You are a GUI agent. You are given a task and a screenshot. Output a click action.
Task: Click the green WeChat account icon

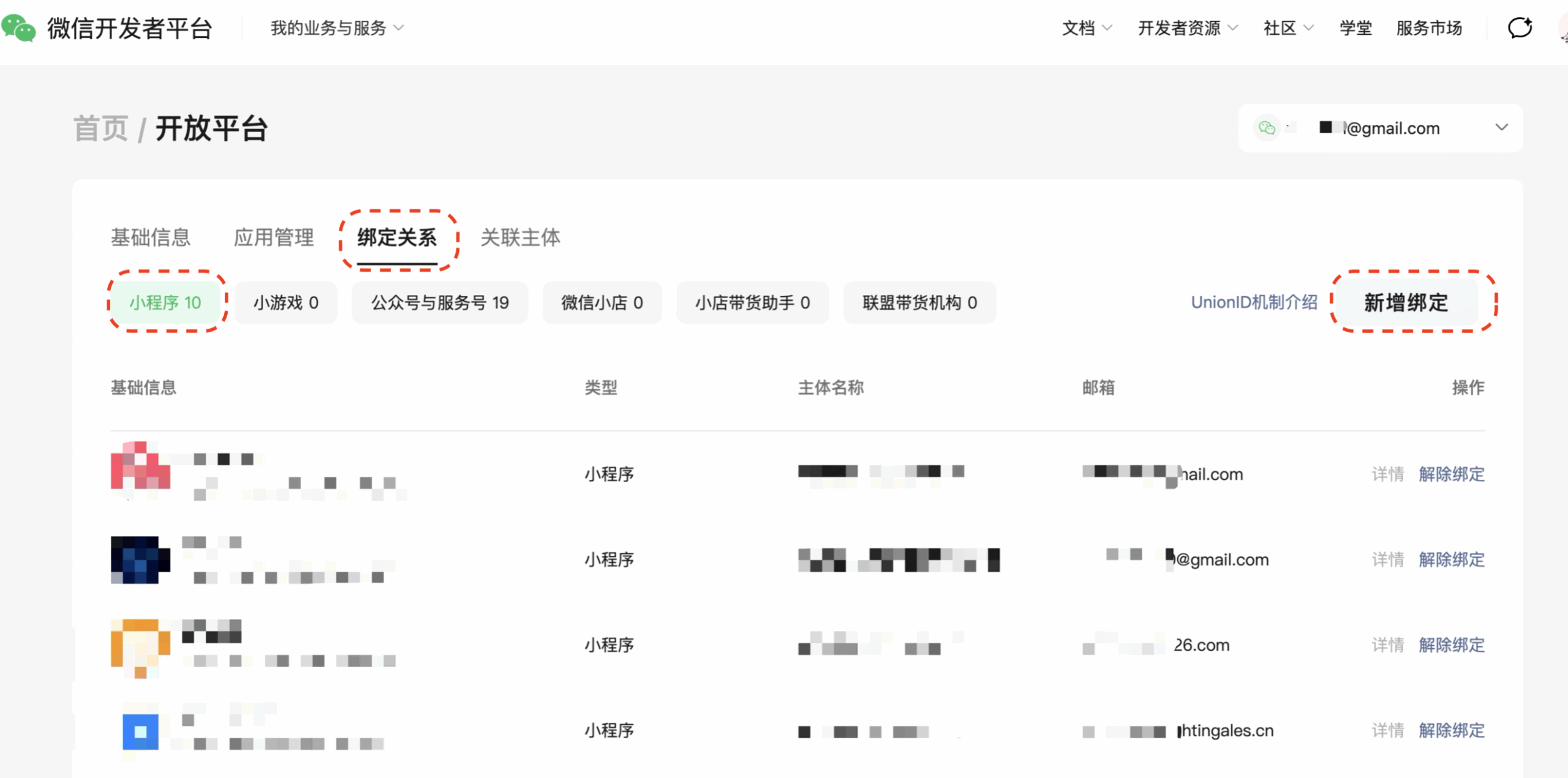1267,128
